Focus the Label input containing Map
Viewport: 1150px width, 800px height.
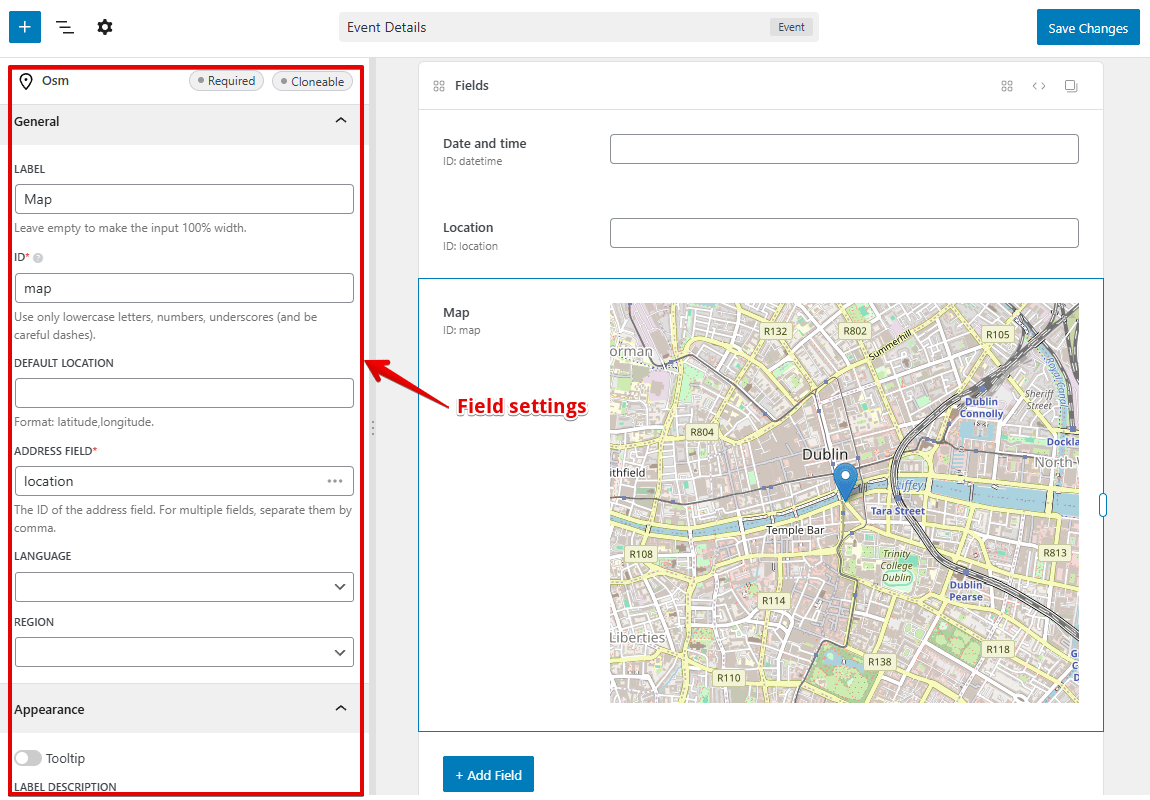coord(184,199)
